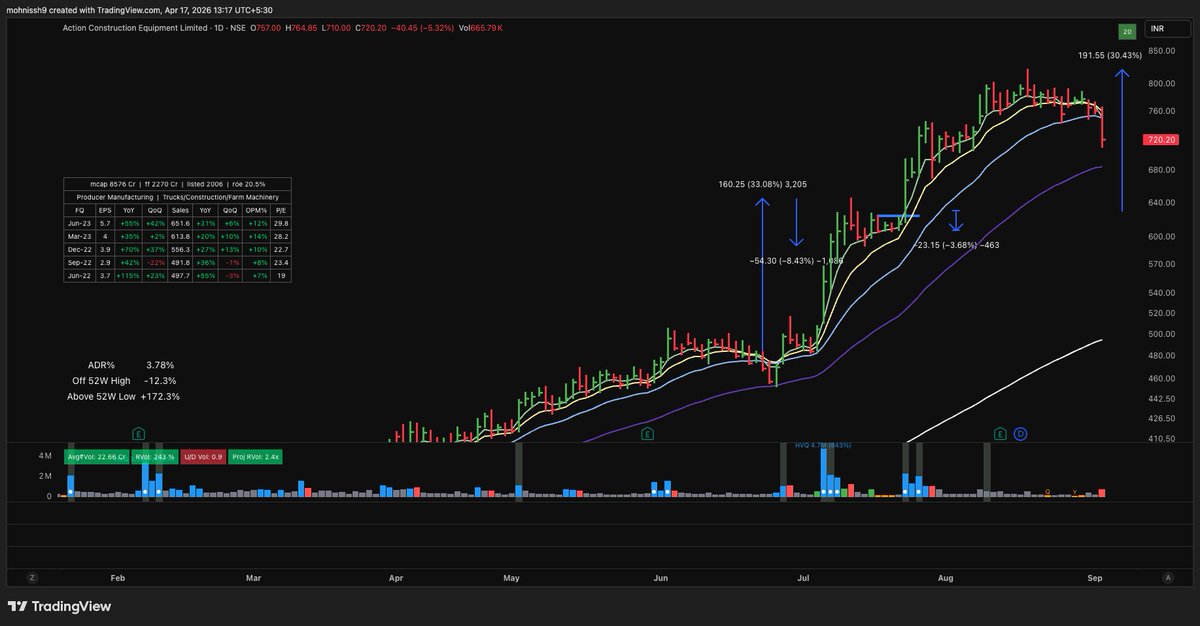1200x626 pixels.
Task: Click the −23.15 (−3.68%) −463 measurement label
Action: tap(956, 245)
